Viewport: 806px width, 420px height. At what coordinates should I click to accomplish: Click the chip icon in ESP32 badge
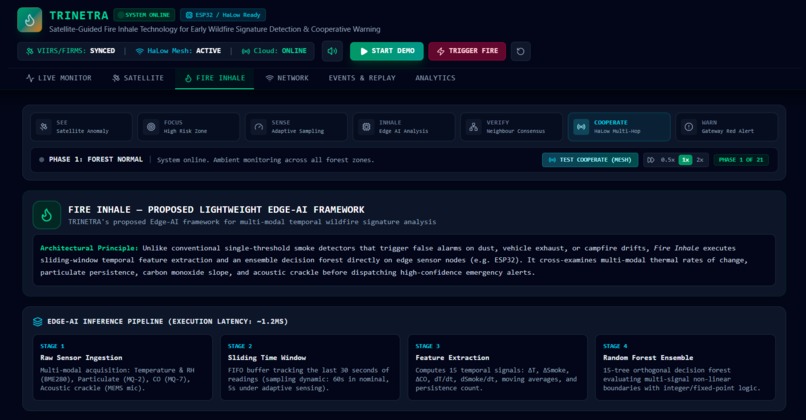[189, 15]
